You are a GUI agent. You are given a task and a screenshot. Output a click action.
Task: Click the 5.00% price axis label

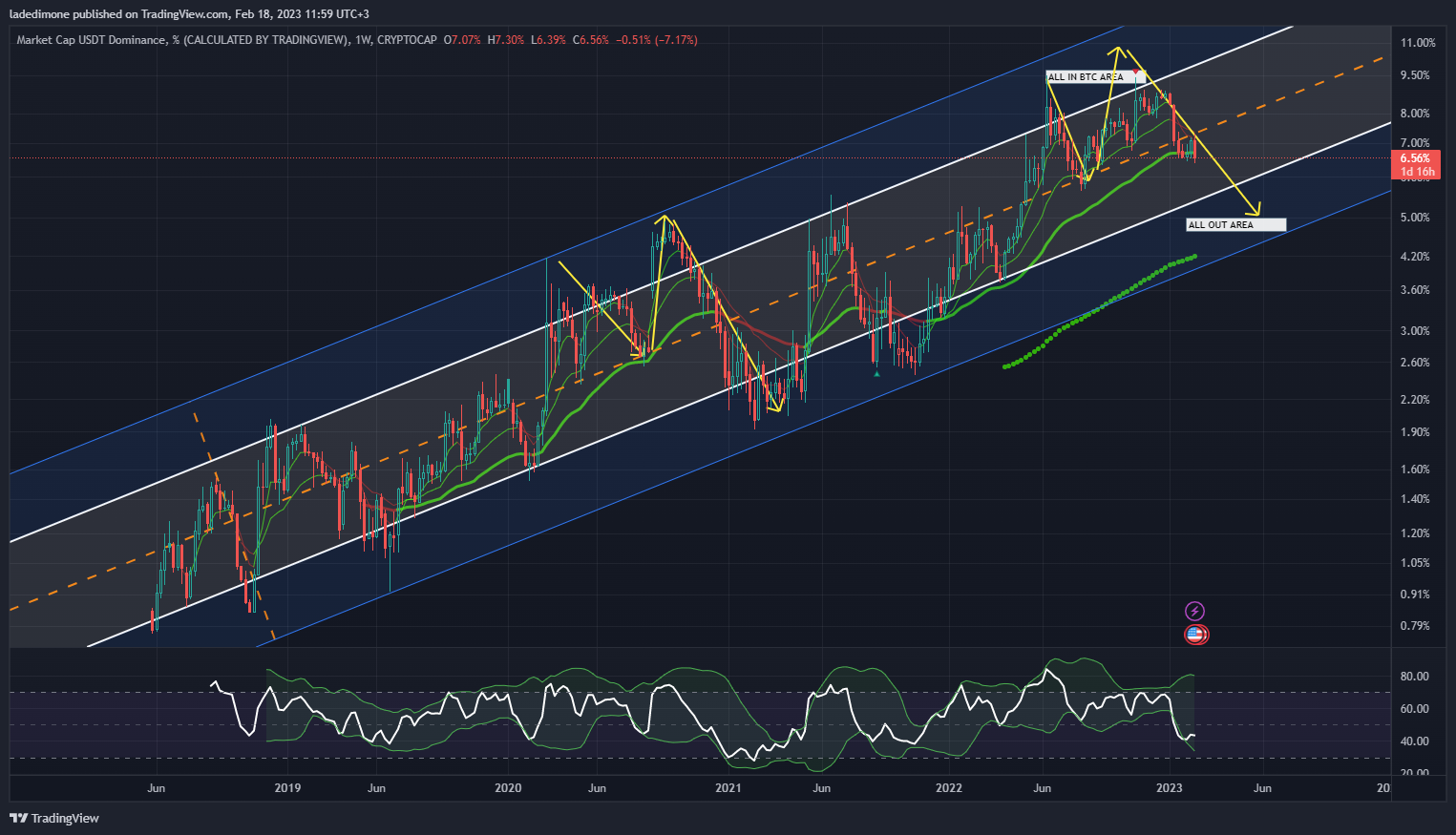coord(1415,218)
